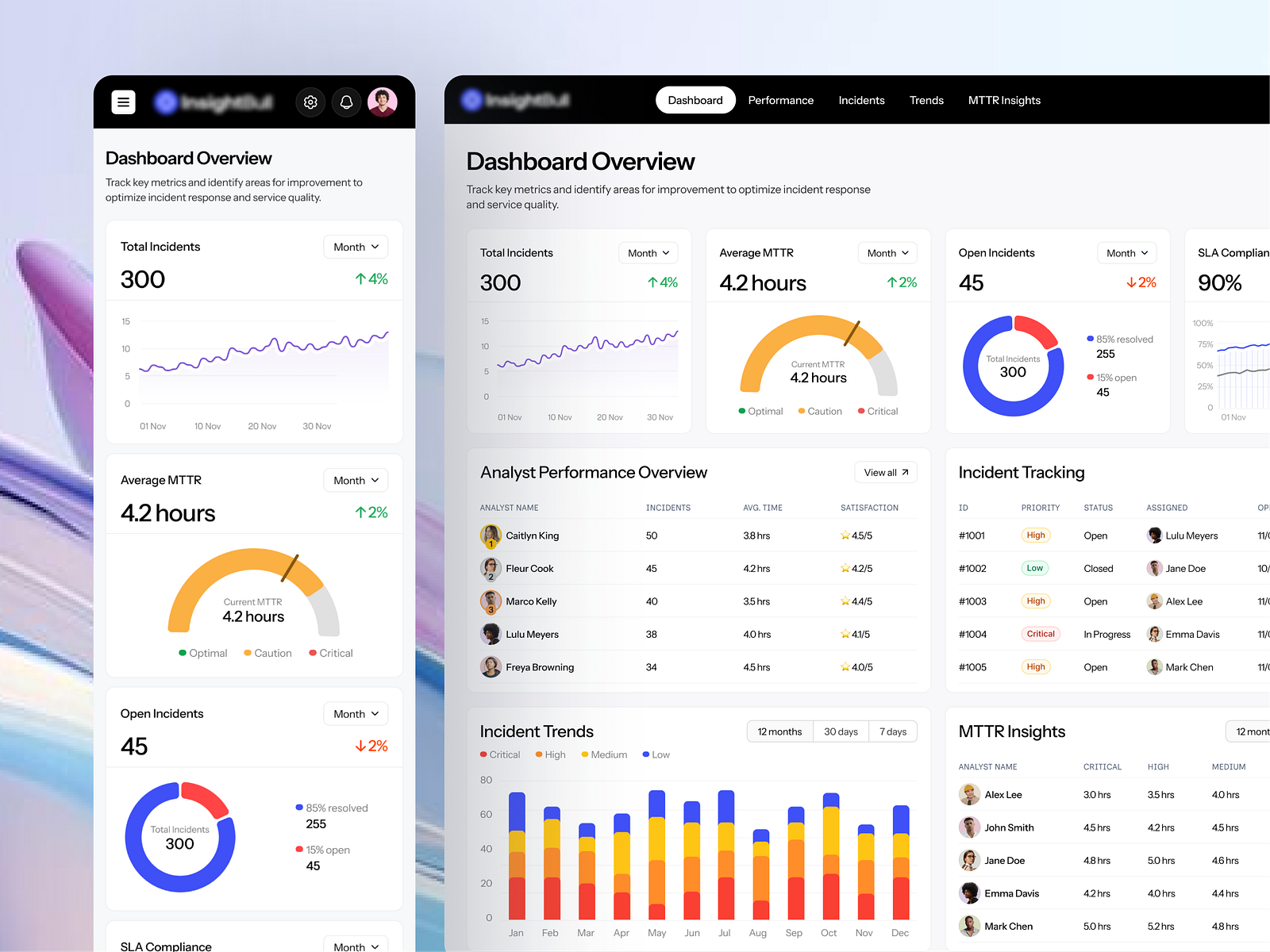Open the settings gear icon
Image resolution: width=1270 pixels, height=952 pixels.
coord(310,102)
